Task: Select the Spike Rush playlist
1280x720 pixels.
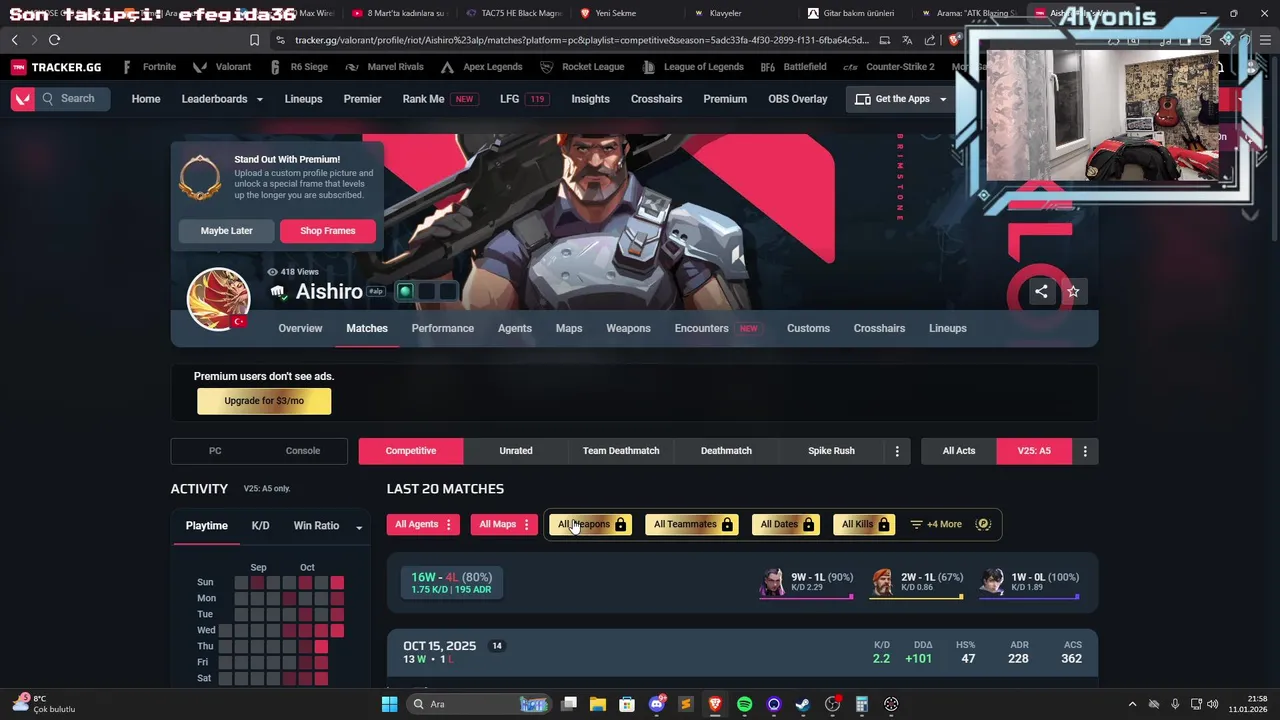Action: 831,451
